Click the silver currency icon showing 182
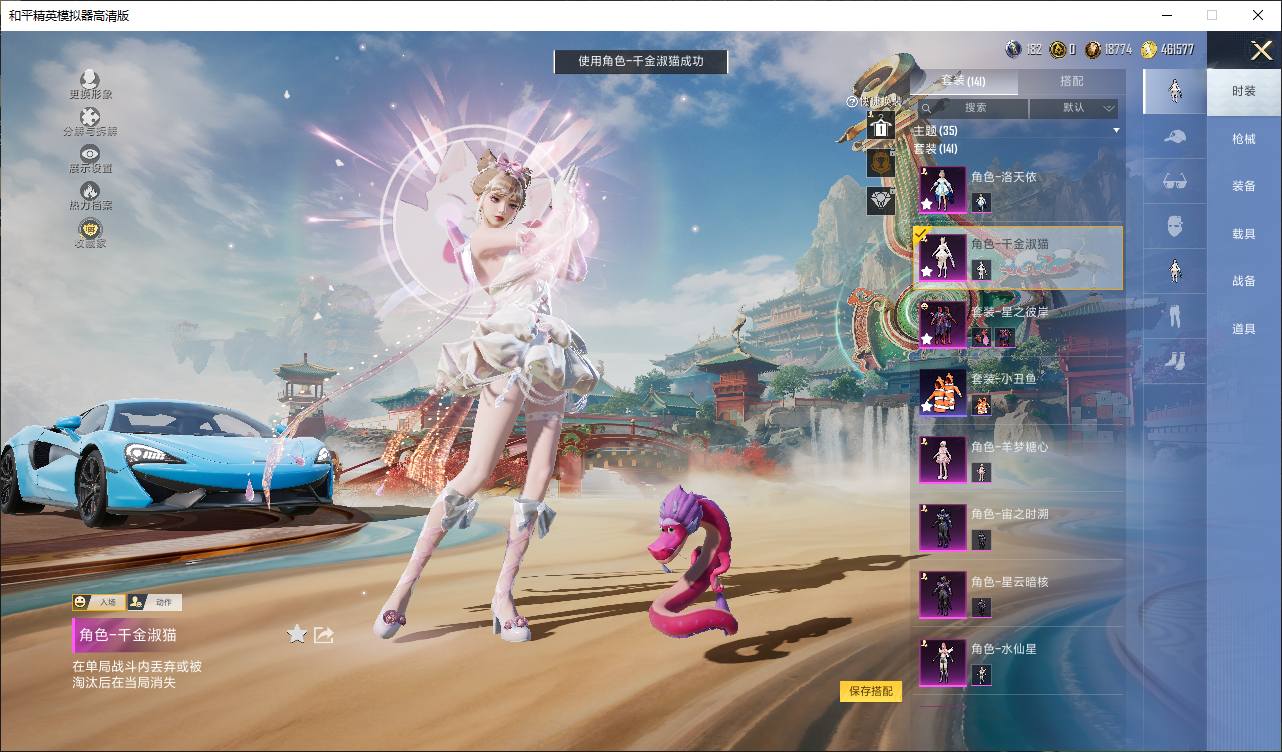1282x752 pixels. [x=1014, y=49]
